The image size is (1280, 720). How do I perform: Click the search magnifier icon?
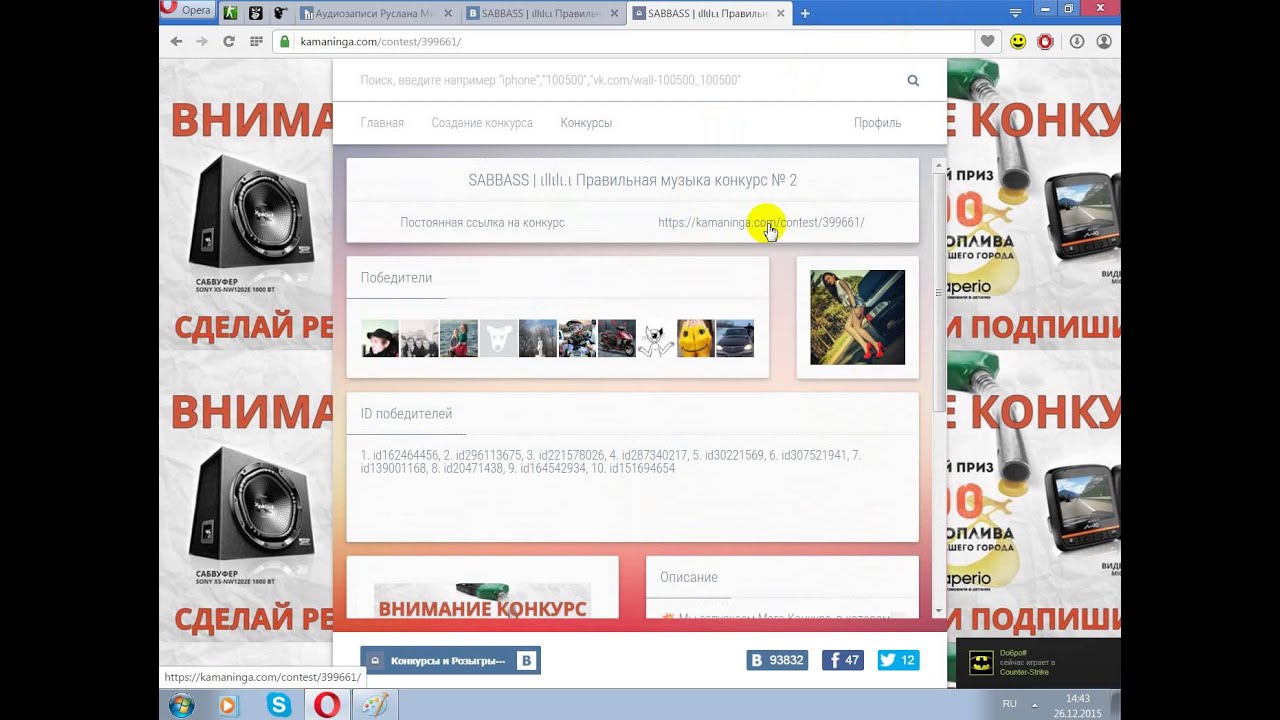(x=913, y=80)
